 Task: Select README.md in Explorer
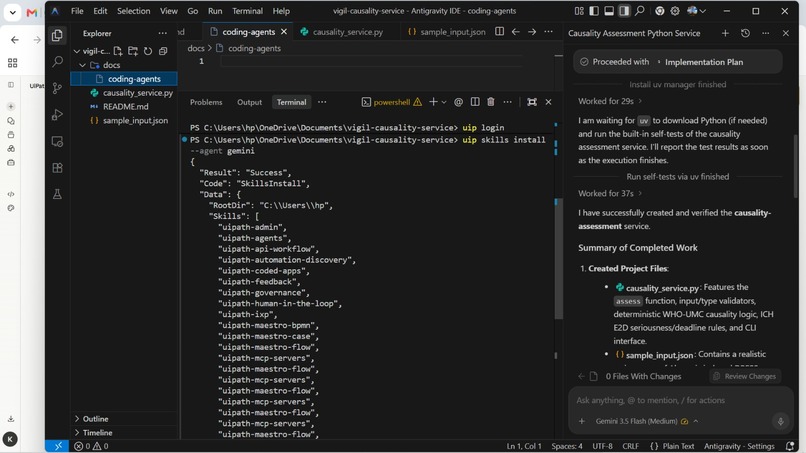click(124, 106)
